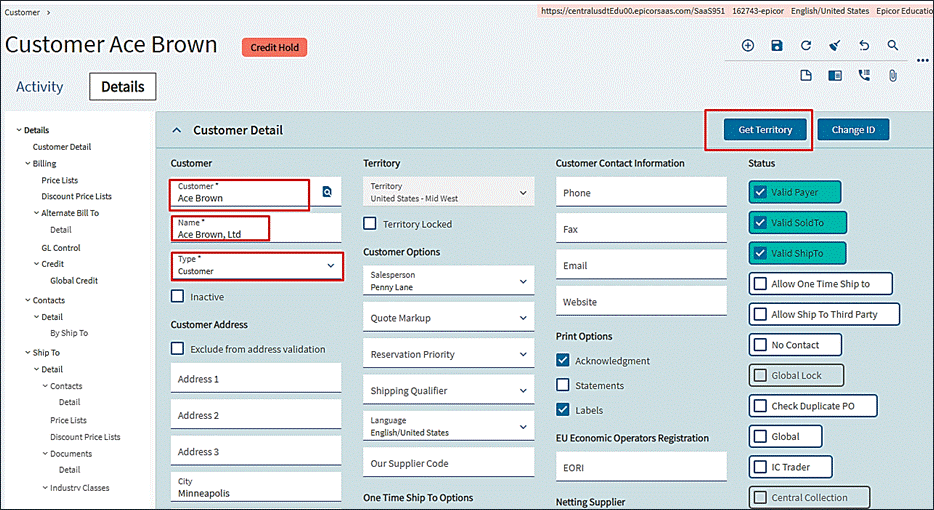Uncheck Acknowledgment print option

tap(563, 360)
